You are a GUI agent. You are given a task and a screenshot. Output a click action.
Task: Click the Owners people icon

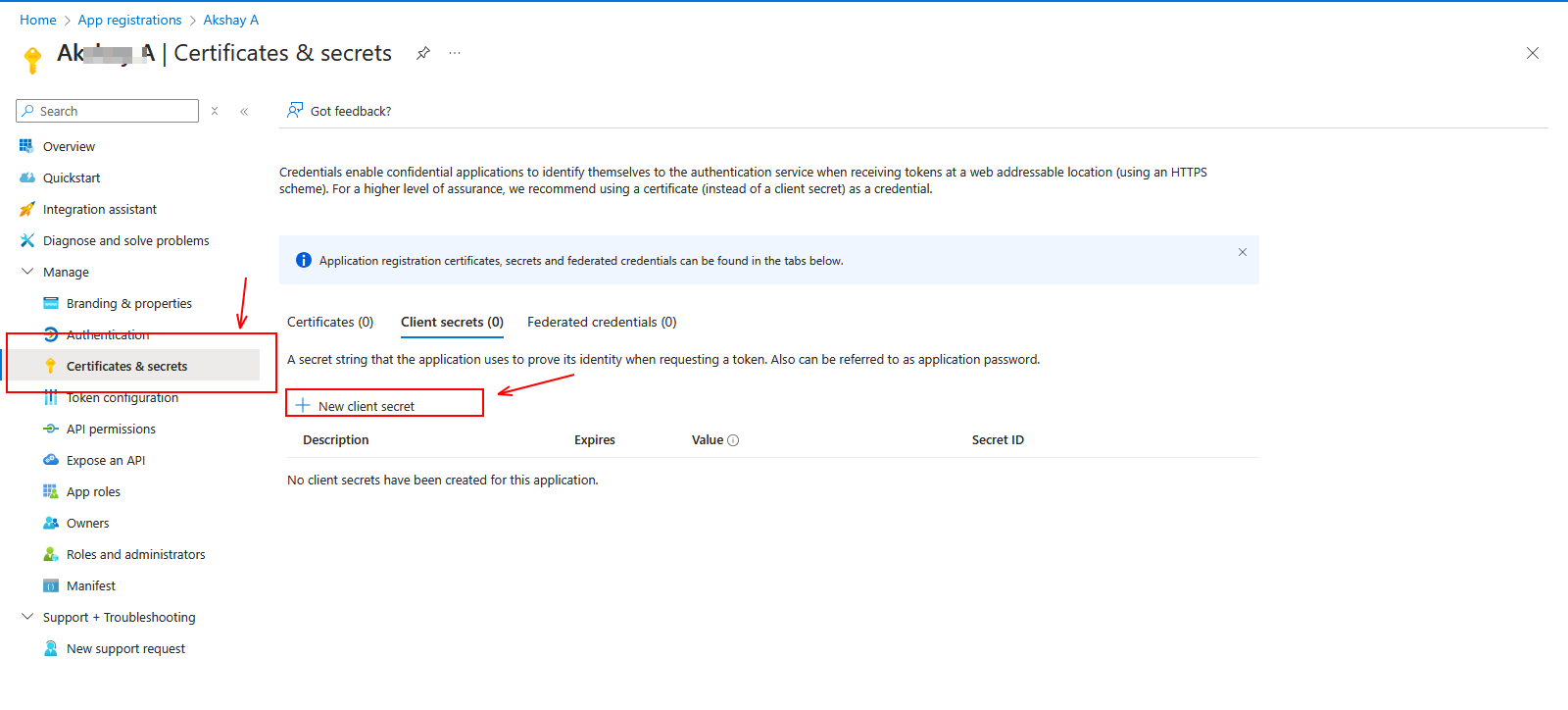coord(51,523)
